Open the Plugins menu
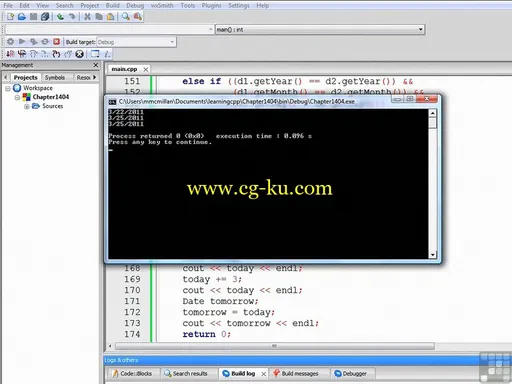The height and width of the screenshot is (384, 512). [211, 6]
